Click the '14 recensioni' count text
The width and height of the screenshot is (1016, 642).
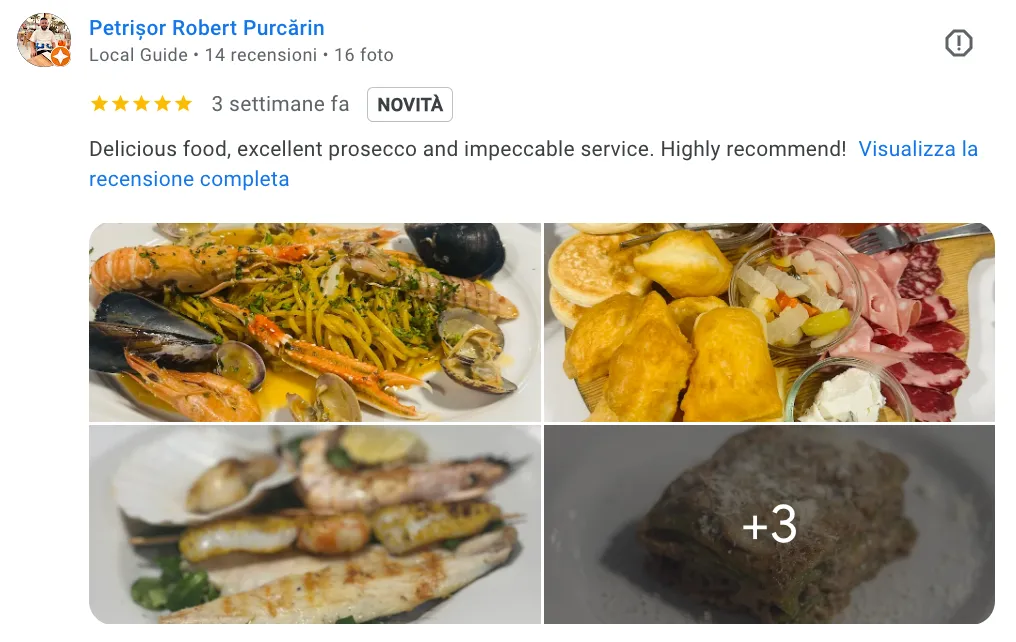point(260,55)
